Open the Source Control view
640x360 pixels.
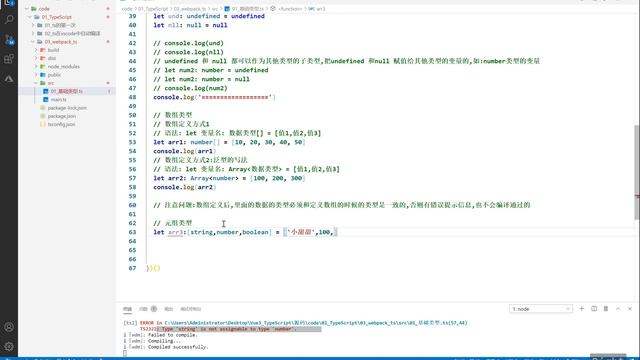[9, 39]
